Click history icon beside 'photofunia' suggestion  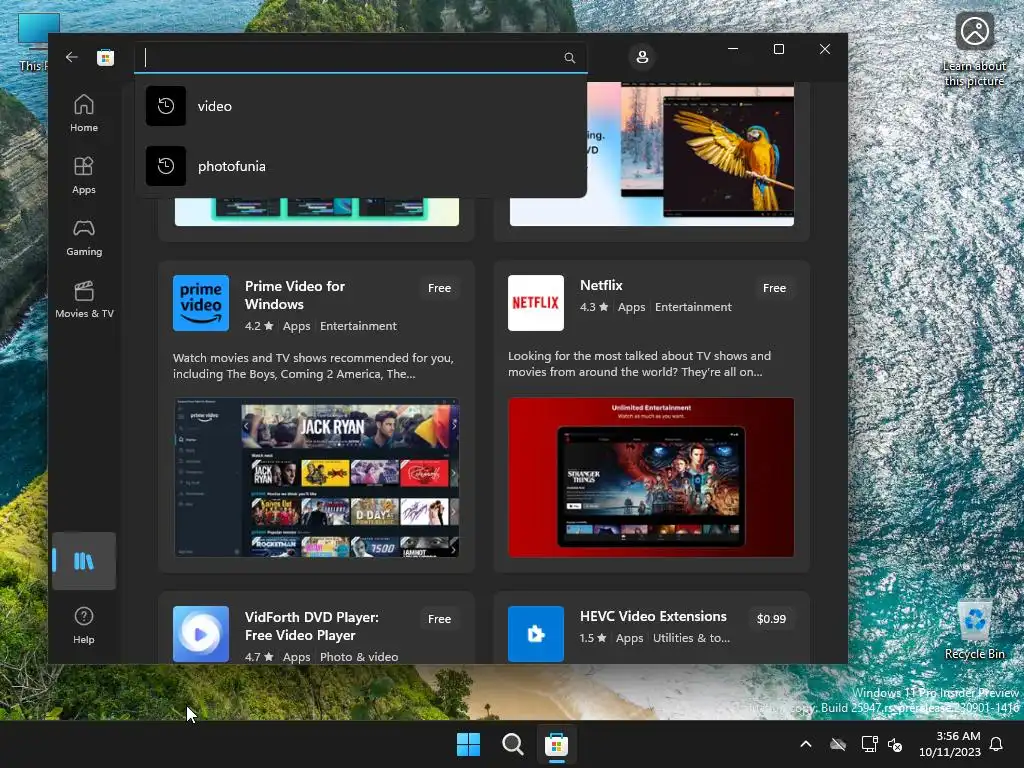[x=166, y=166]
